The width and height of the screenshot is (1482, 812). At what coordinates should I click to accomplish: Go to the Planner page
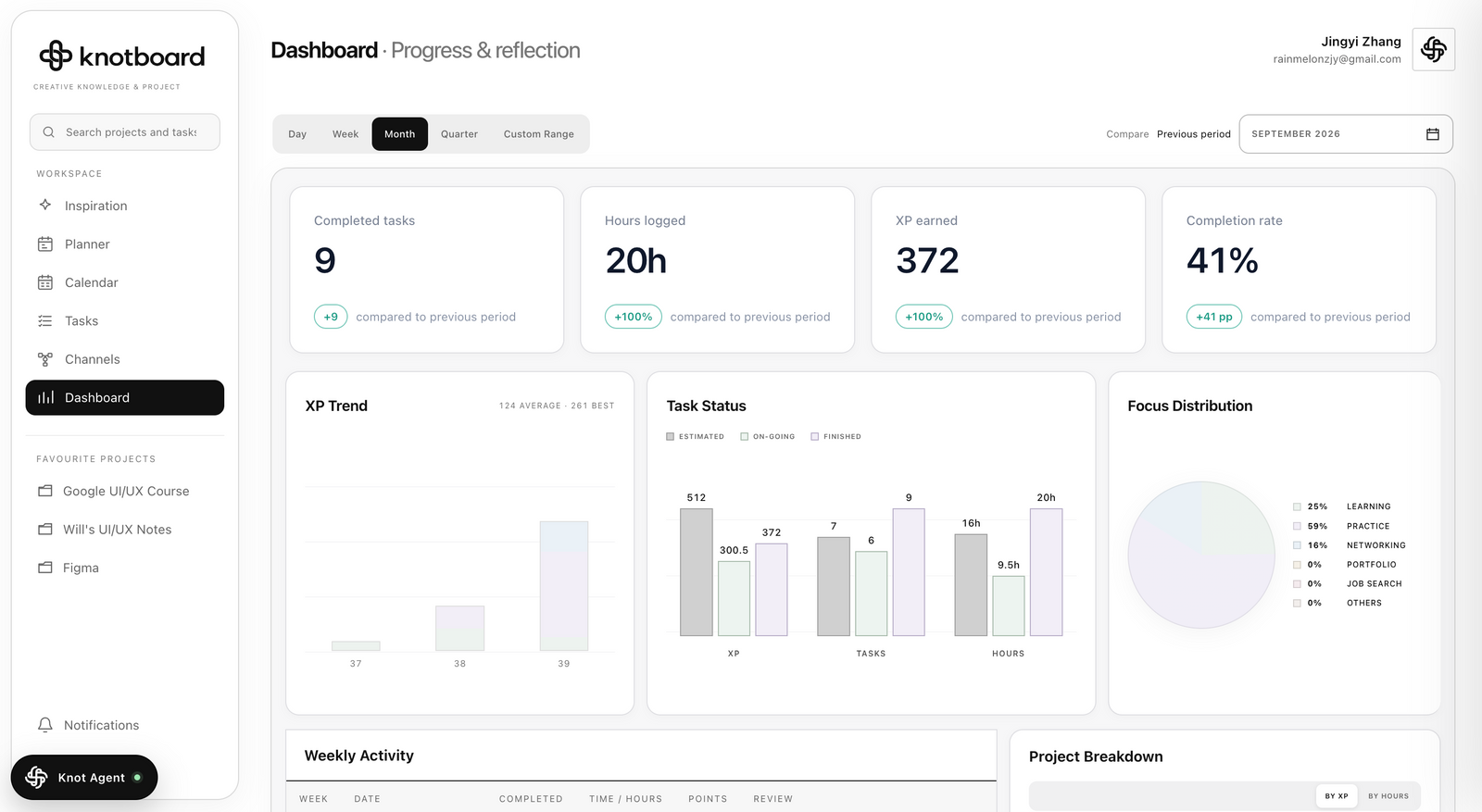click(x=125, y=244)
